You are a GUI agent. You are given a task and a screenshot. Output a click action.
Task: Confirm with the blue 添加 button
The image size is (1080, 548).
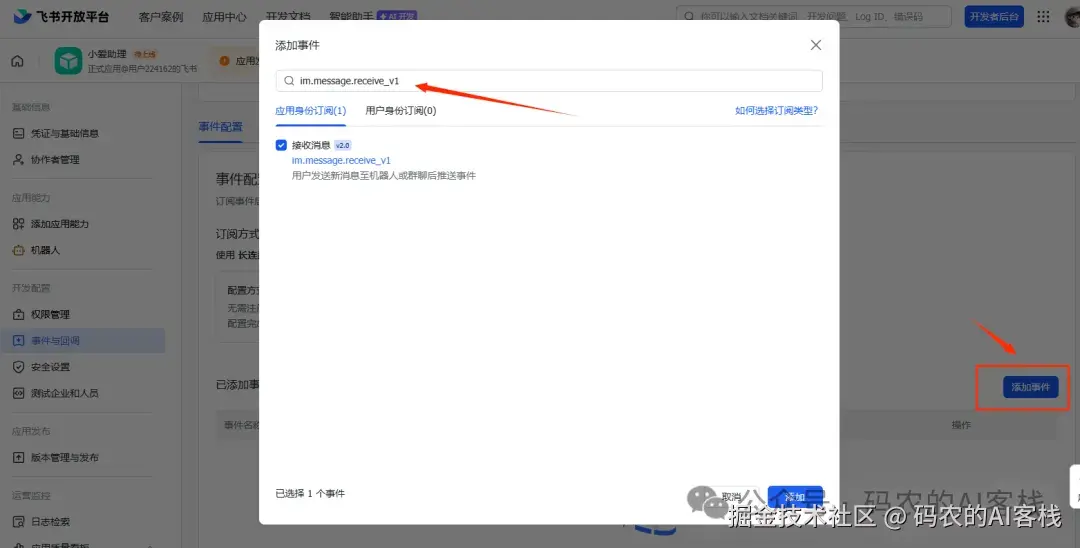795,497
